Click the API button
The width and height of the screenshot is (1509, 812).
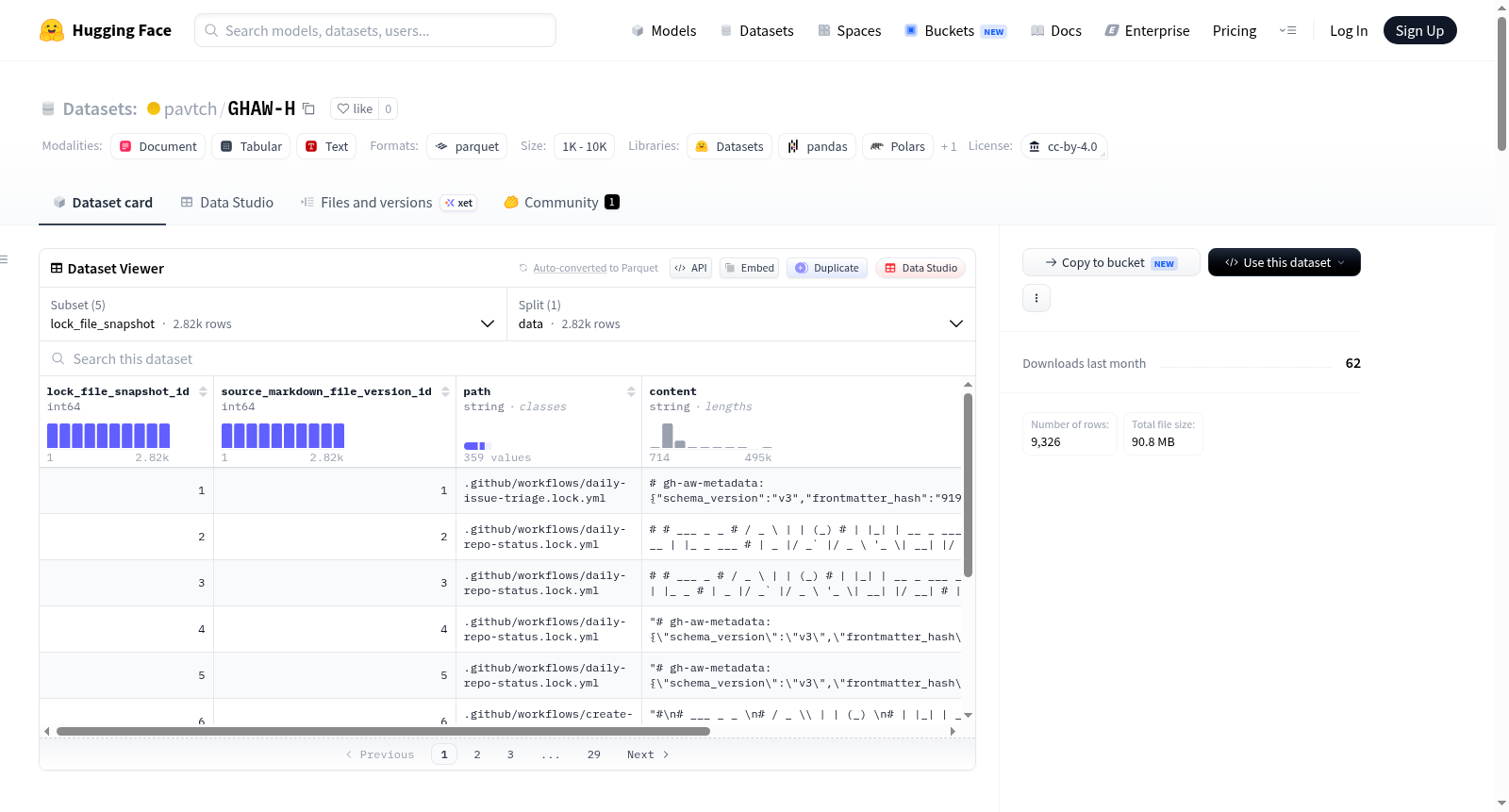690,268
